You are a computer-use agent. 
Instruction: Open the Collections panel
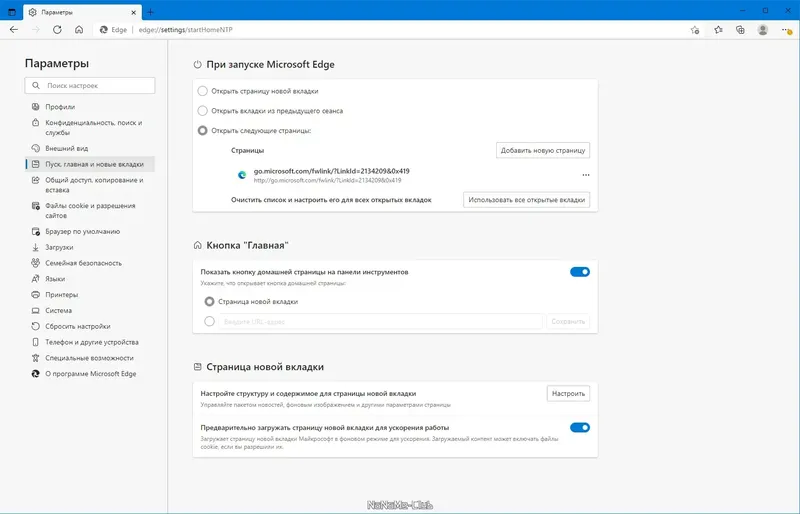click(740, 31)
